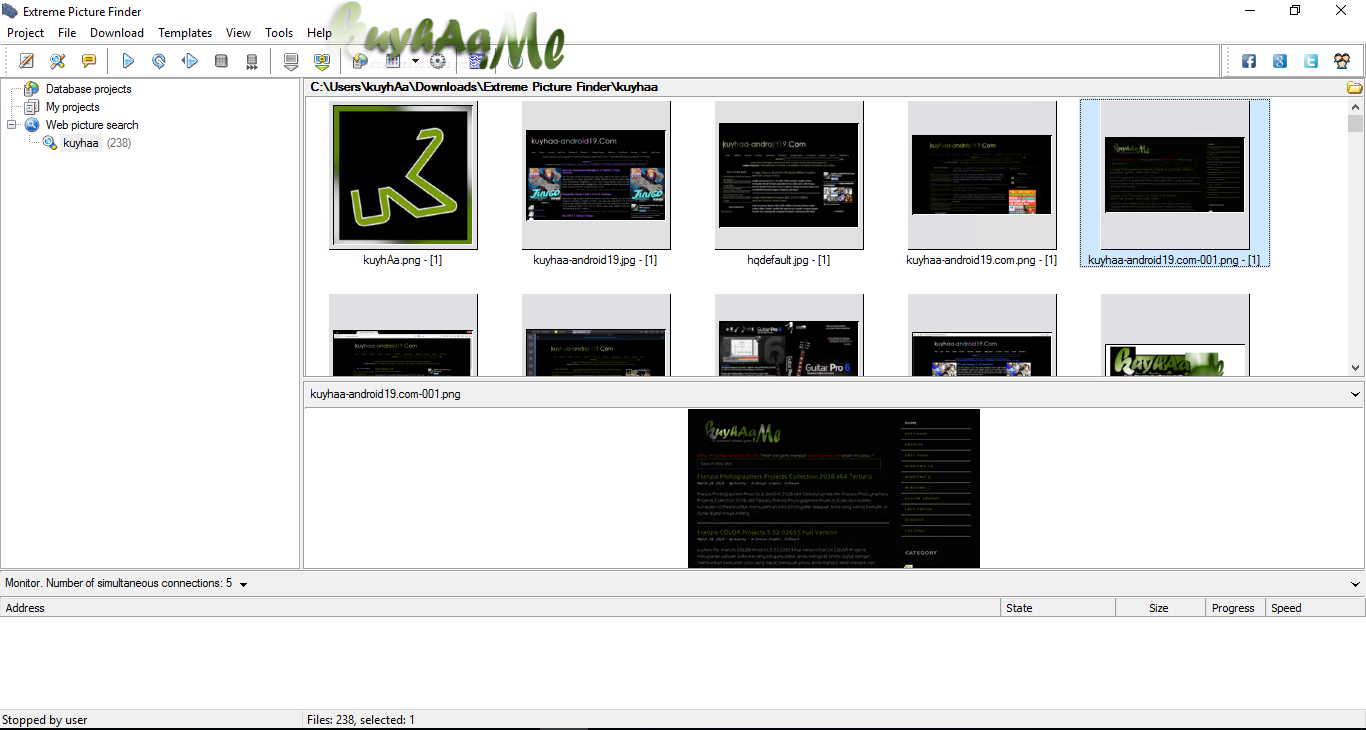Open view mode dropdown arrow in toolbar

click(415, 61)
